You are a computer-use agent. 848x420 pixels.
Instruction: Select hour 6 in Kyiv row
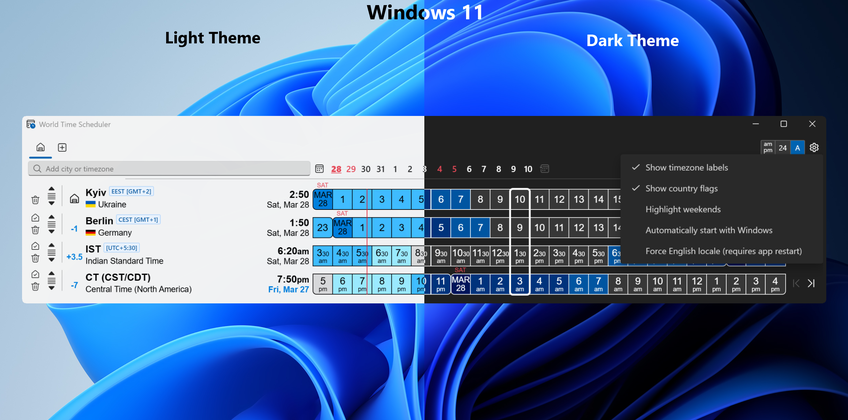pyautogui.click(x=441, y=199)
